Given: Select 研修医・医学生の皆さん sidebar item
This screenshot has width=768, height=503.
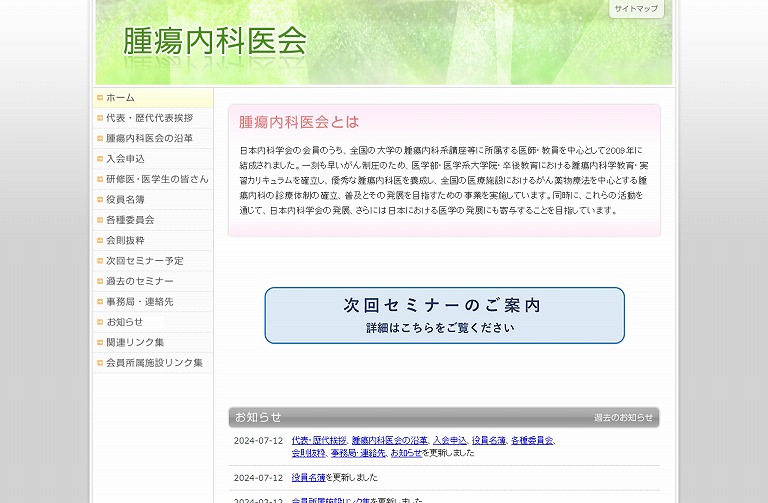Looking at the screenshot, I should click(x=157, y=179).
